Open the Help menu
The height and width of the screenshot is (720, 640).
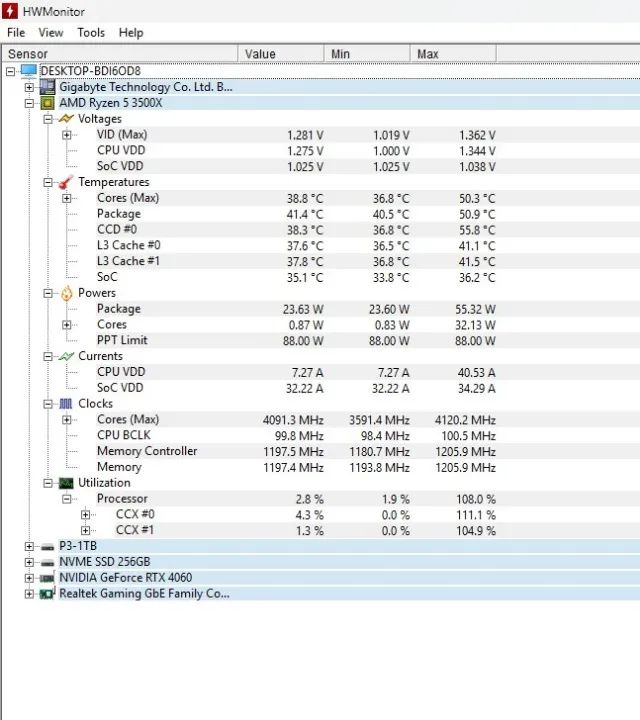[131, 33]
